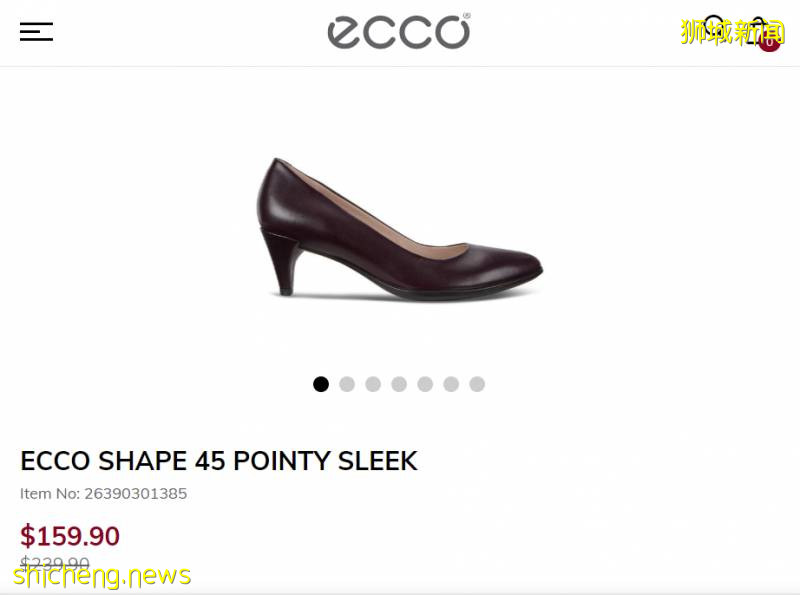800x595 pixels.
Task: Select the fifth carousel pagination dot
Action: tap(425, 384)
